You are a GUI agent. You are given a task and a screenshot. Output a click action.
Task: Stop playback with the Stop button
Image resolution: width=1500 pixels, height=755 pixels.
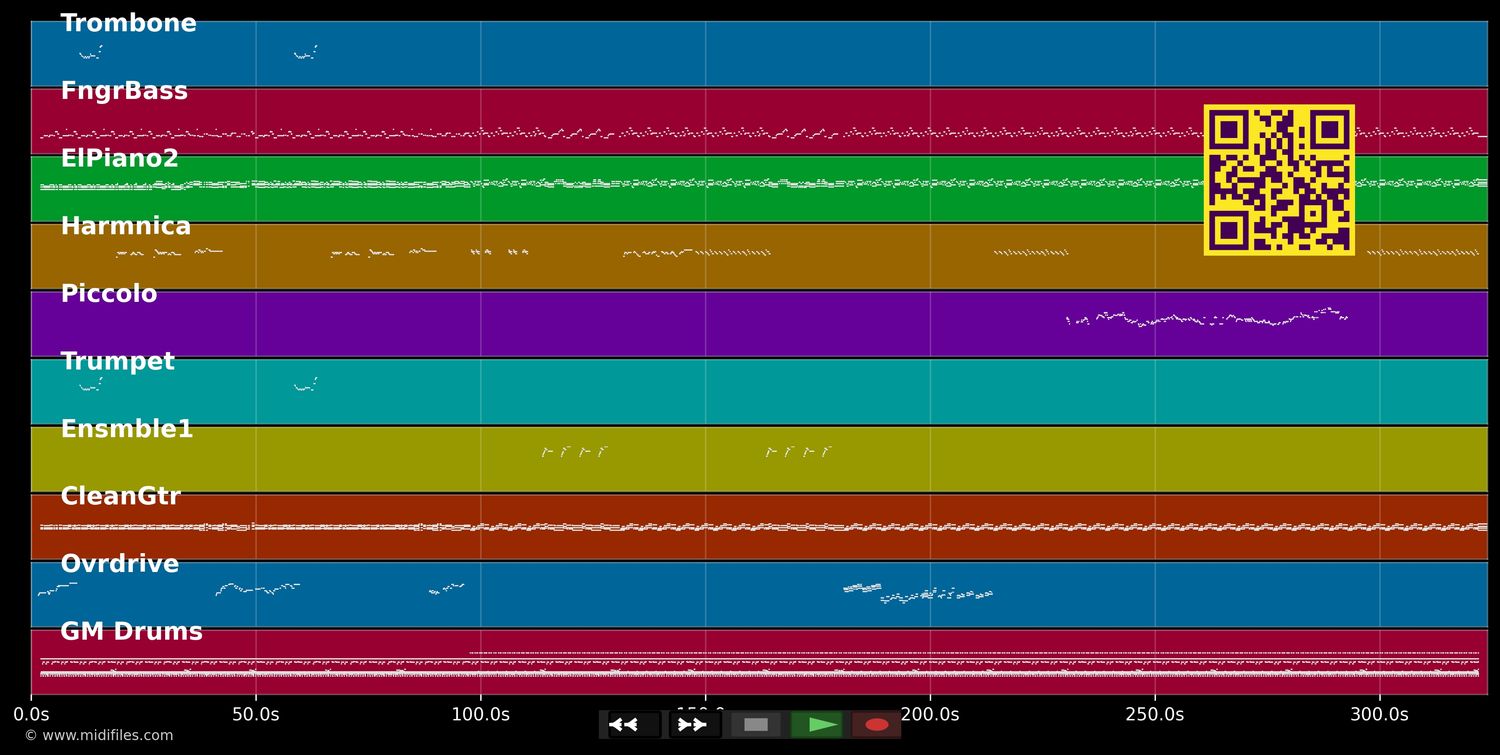click(x=756, y=724)
